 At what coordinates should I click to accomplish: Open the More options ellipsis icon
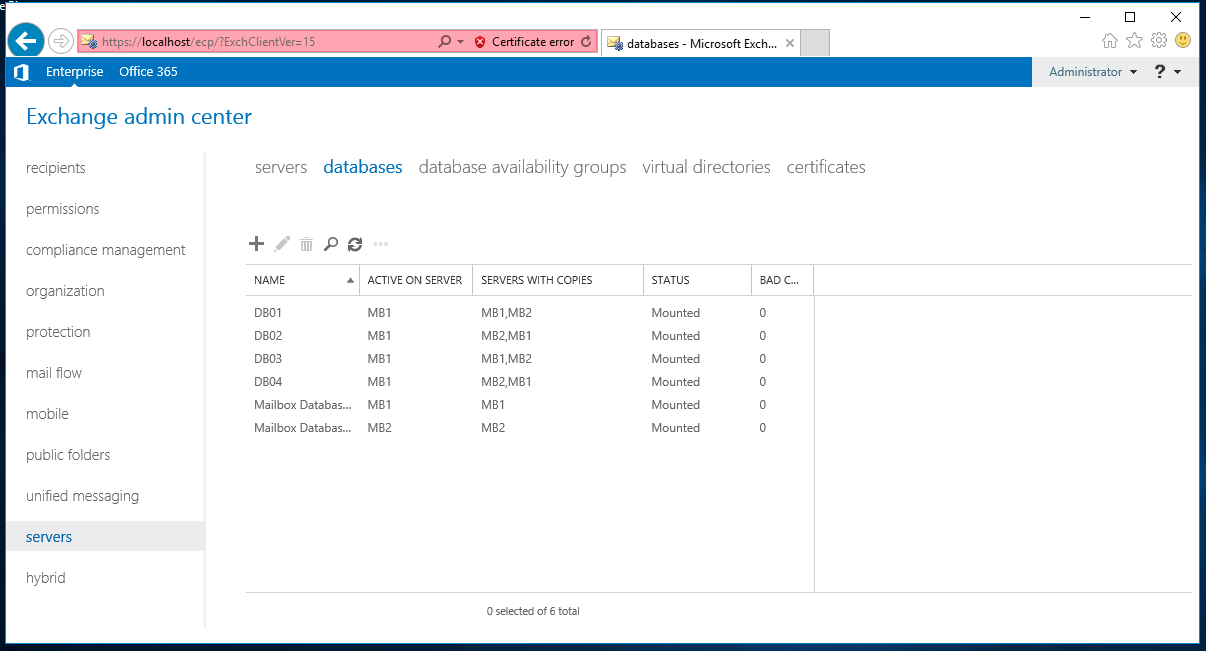(x=380, y=244)
